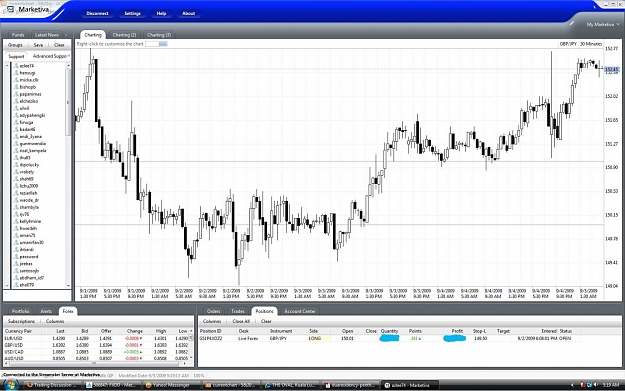Click the user icon beside bishopb
The height and width of the screenshot is (391, 625).
click(x=16, y=87)
